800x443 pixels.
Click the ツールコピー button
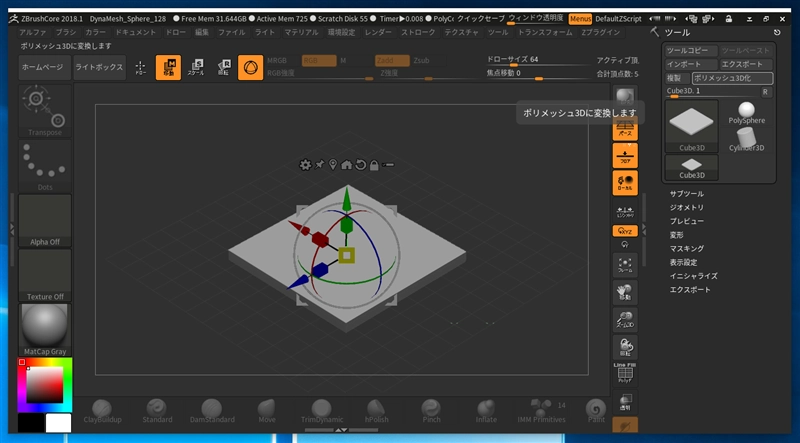tap(691, 51)
